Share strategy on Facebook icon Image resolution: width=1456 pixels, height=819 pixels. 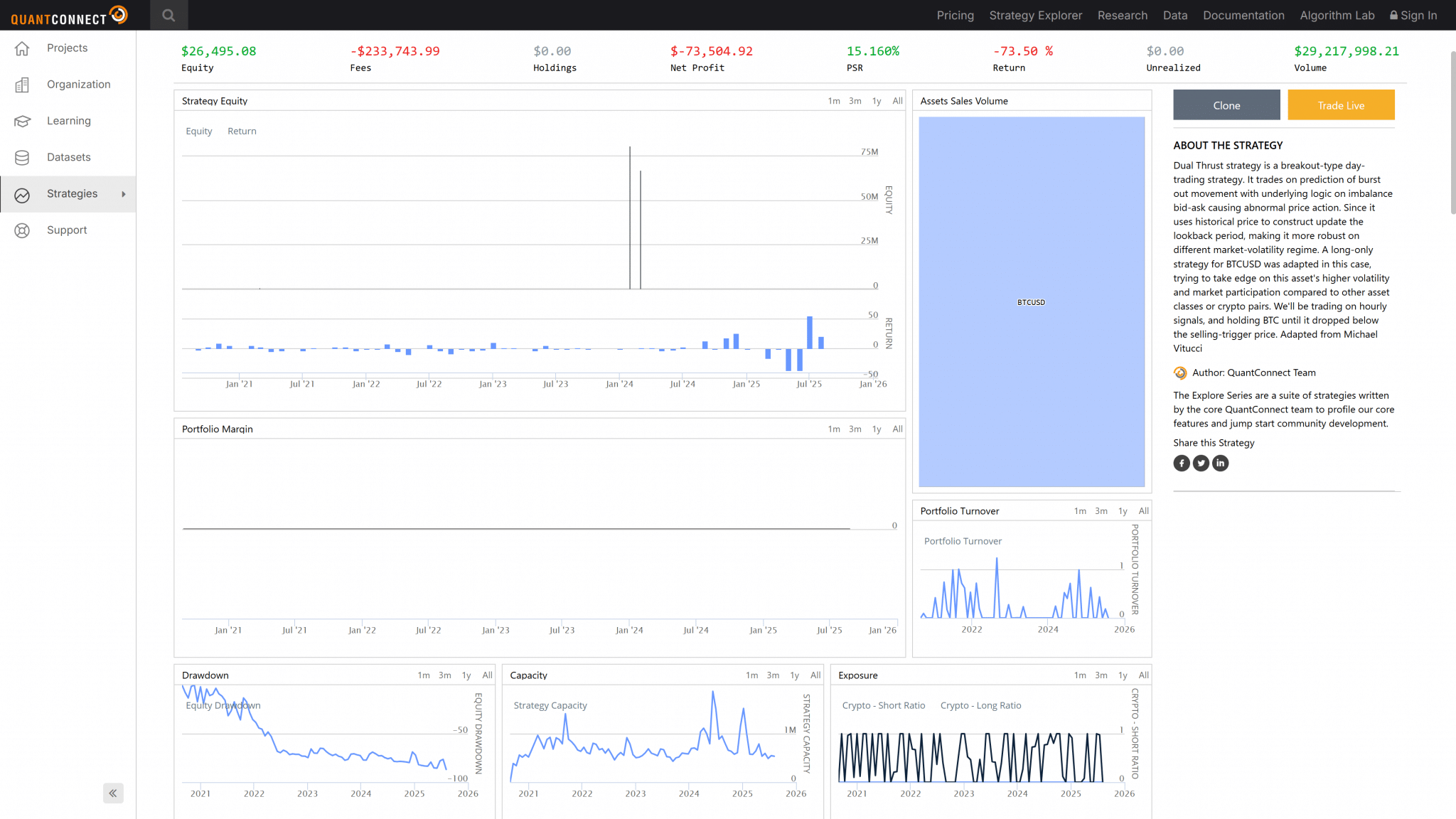1182,464
